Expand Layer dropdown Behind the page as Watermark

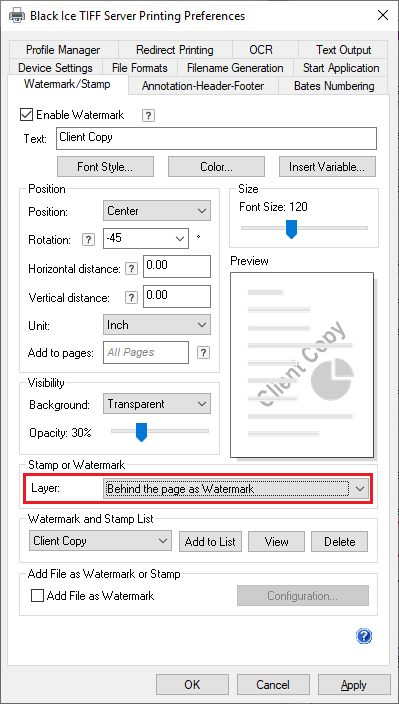[237, 489]
